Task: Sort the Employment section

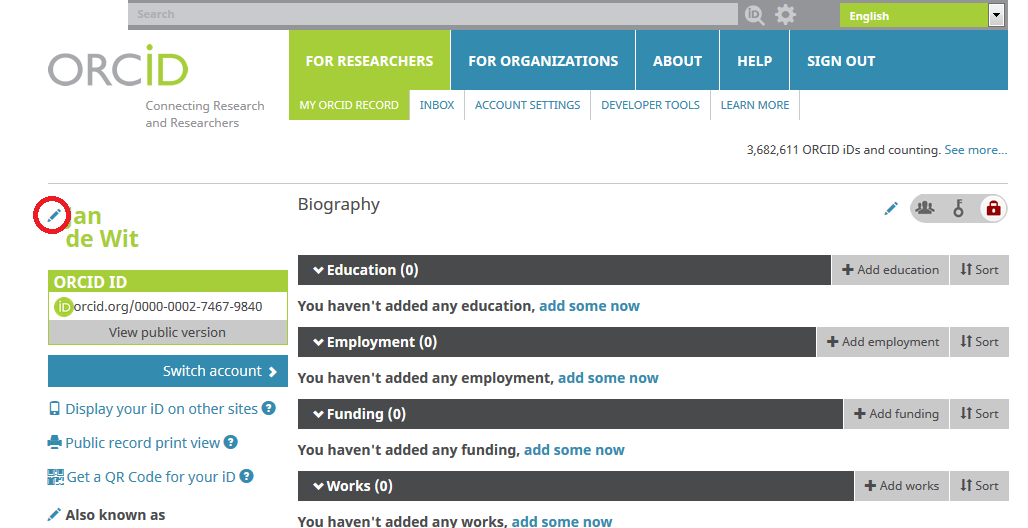Action: pos(979,342)
